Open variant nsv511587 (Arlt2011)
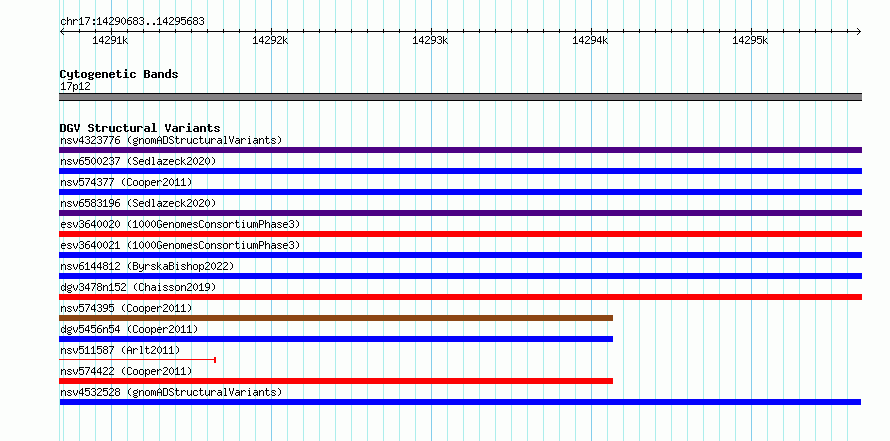This screenshot has height=441, width=890. pyautogui.click(x=120, y=350)
